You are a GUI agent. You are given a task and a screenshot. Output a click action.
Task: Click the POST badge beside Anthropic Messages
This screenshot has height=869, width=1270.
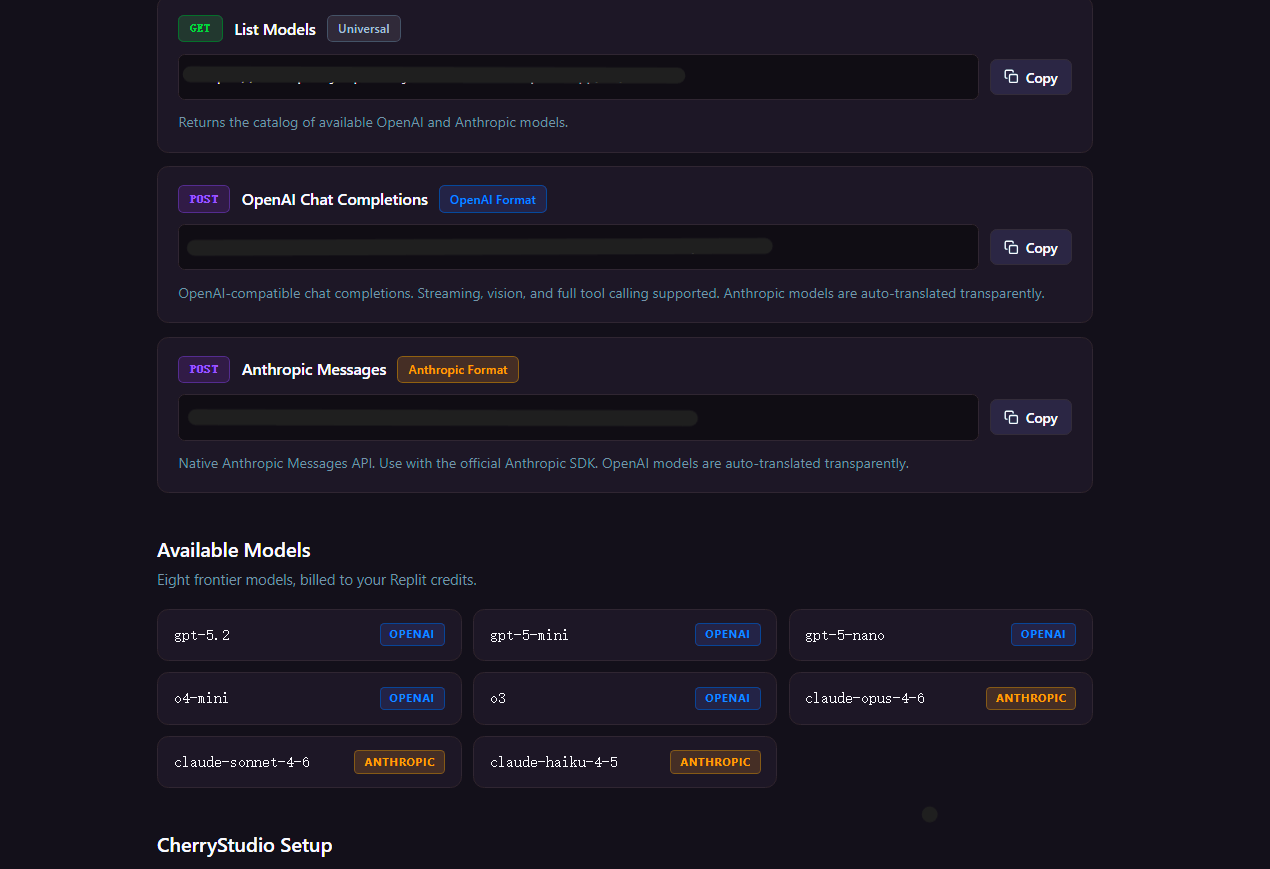(204, 369)
